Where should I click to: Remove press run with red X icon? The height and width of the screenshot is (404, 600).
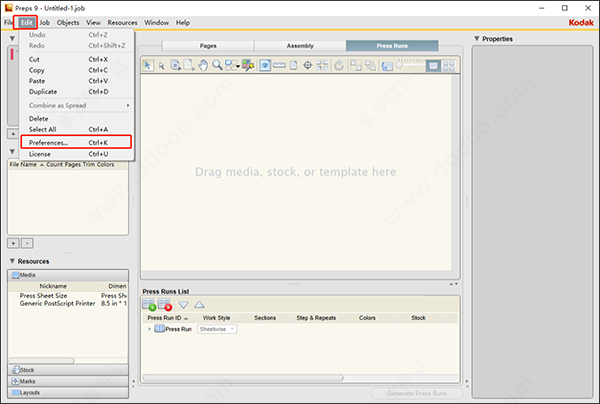click(165, 305)
